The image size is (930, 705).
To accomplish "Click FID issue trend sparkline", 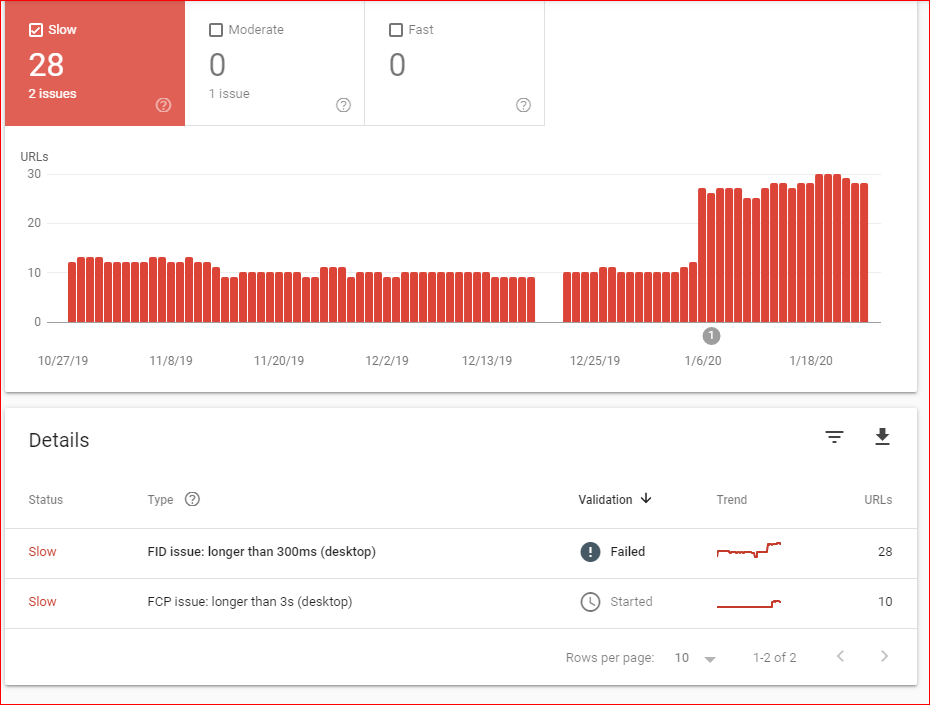I will (x=749, y=550).
